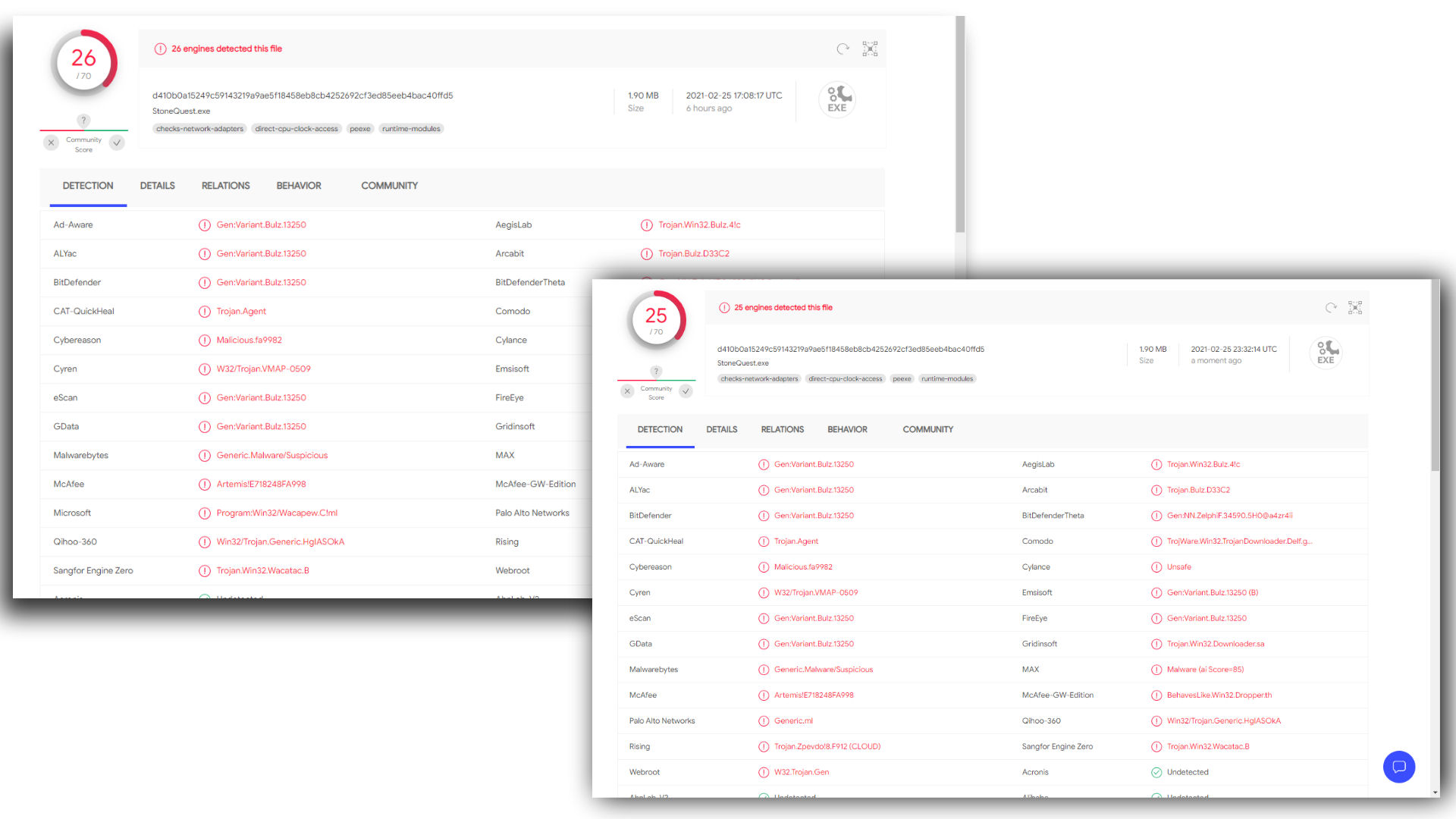The image size is (1456, 819).
Task: Vote malicious with X in back report
Action: pos(51,143)
